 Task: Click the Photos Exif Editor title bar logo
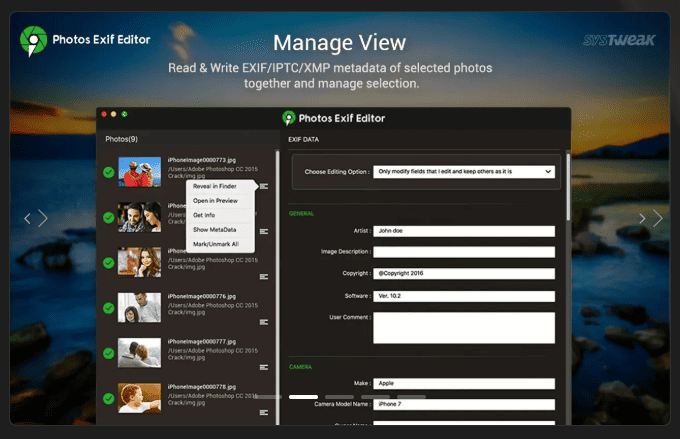(x=288, y=118)
